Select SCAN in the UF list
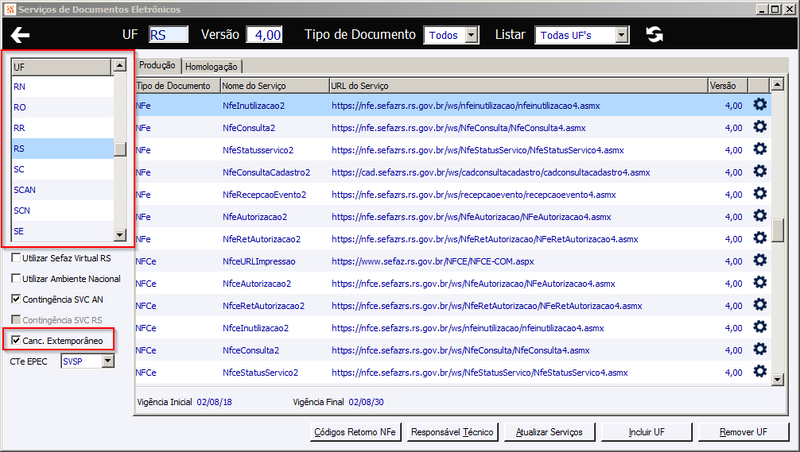 pos(62,190)
